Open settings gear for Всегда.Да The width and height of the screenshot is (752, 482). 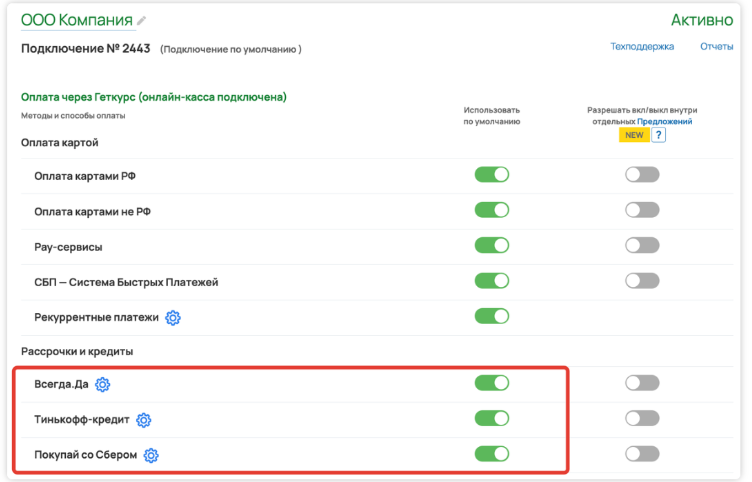point(103,384)
